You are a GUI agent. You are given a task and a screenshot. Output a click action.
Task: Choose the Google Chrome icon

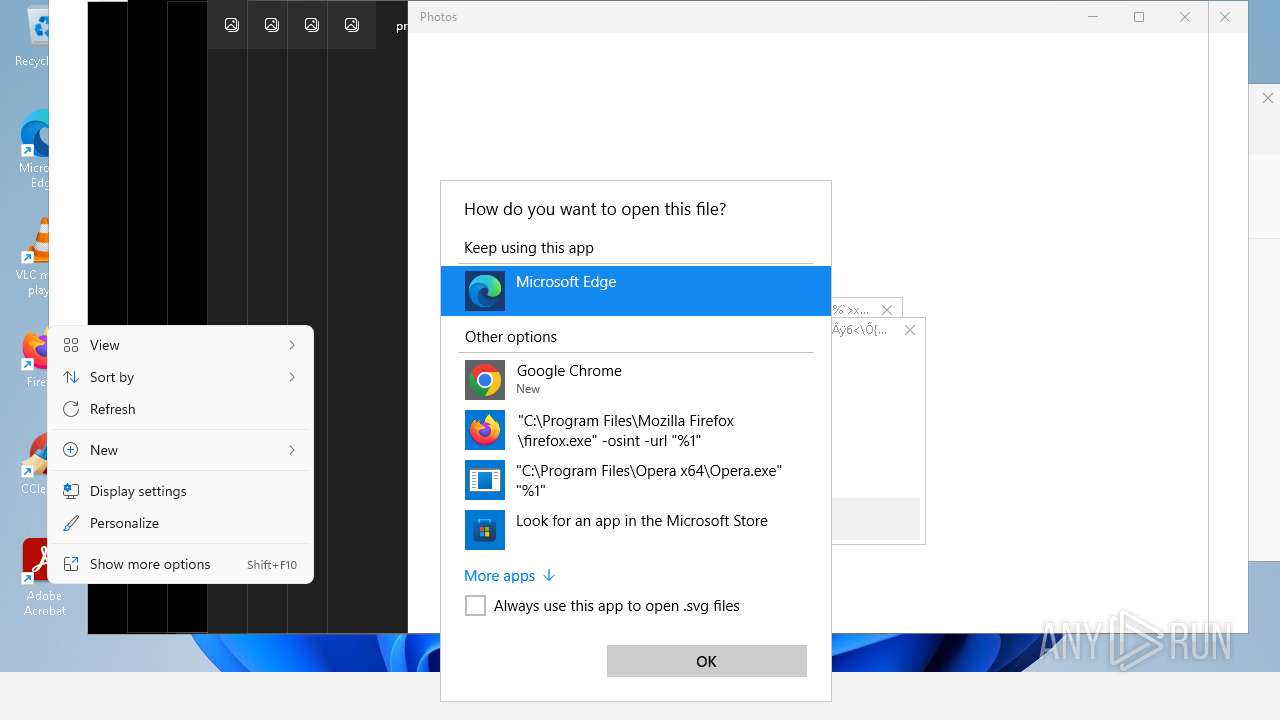(x=485, y=380)
